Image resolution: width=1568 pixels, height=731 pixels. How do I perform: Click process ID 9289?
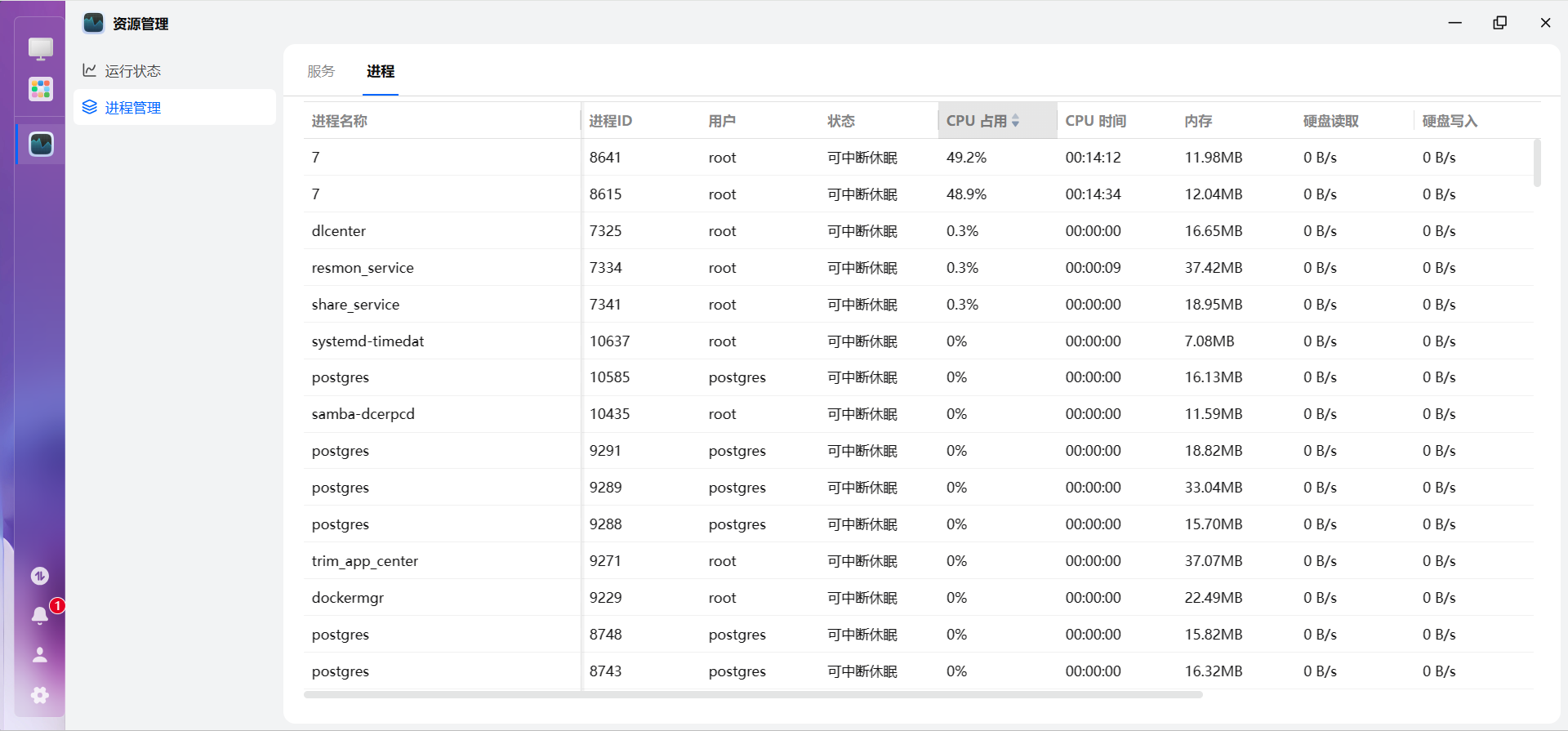point(605,488)
